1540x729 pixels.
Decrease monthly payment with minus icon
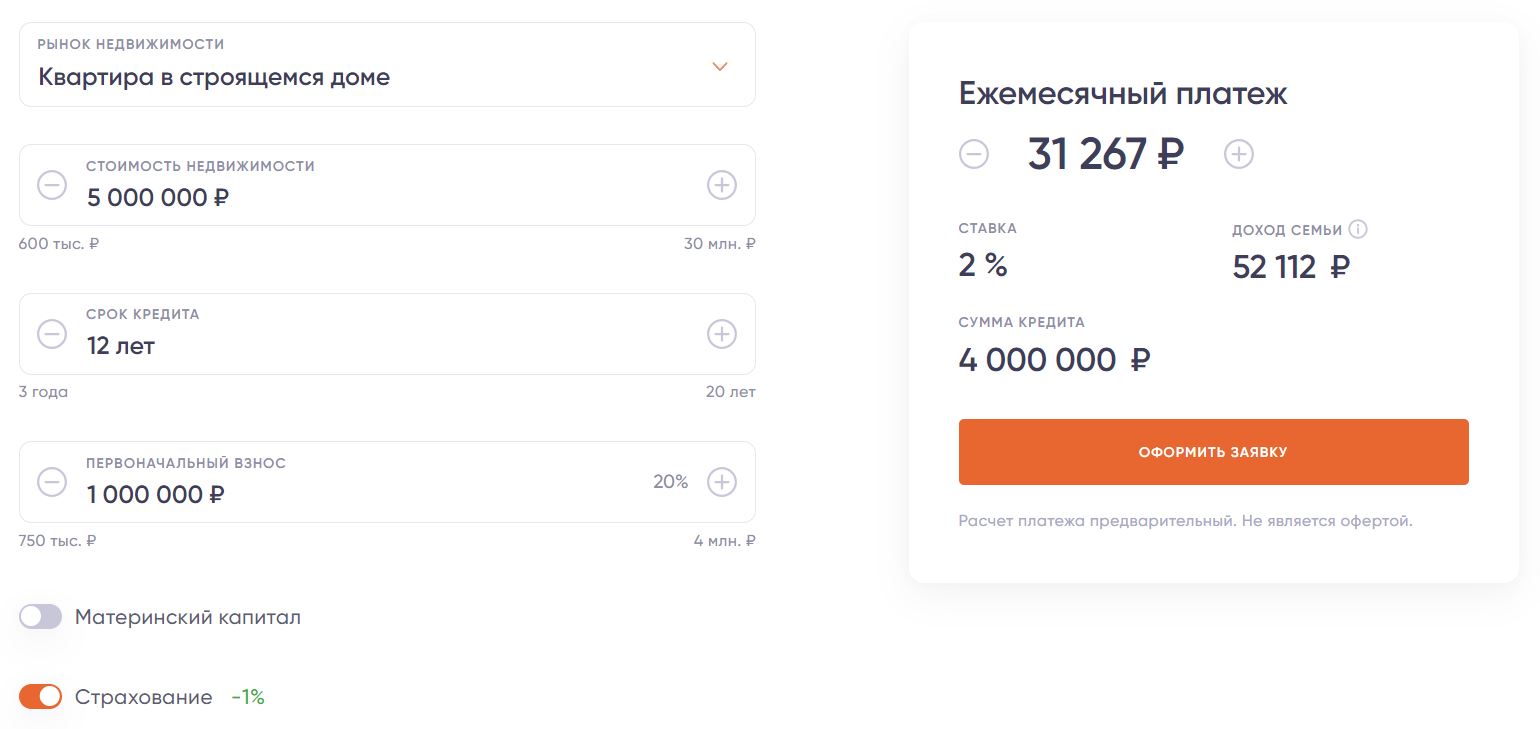[974, 154]
